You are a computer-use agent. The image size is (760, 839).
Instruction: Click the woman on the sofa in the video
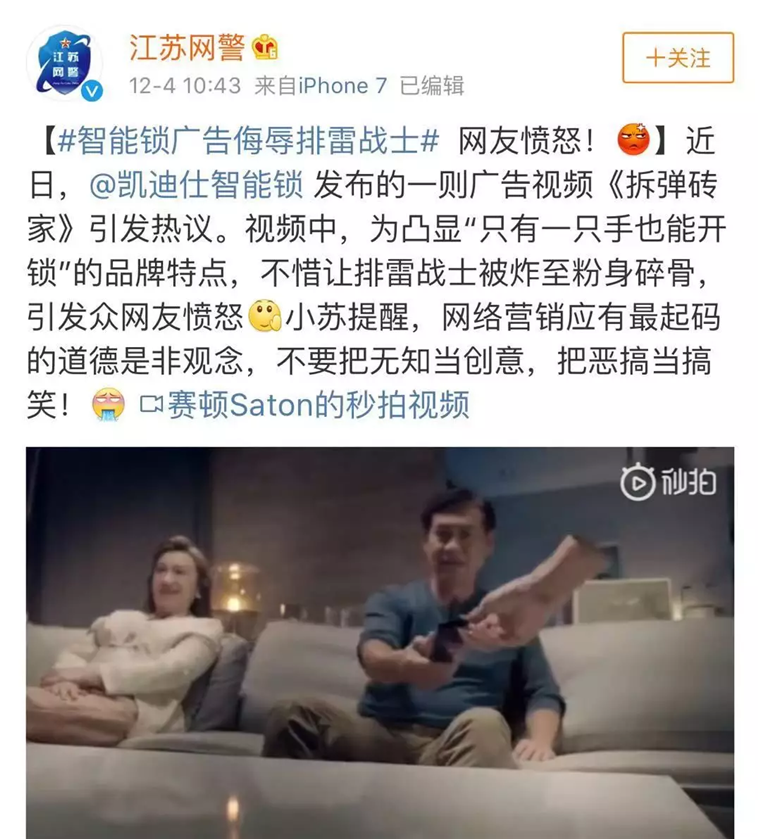pyautogui.click(x=134, y=642)
